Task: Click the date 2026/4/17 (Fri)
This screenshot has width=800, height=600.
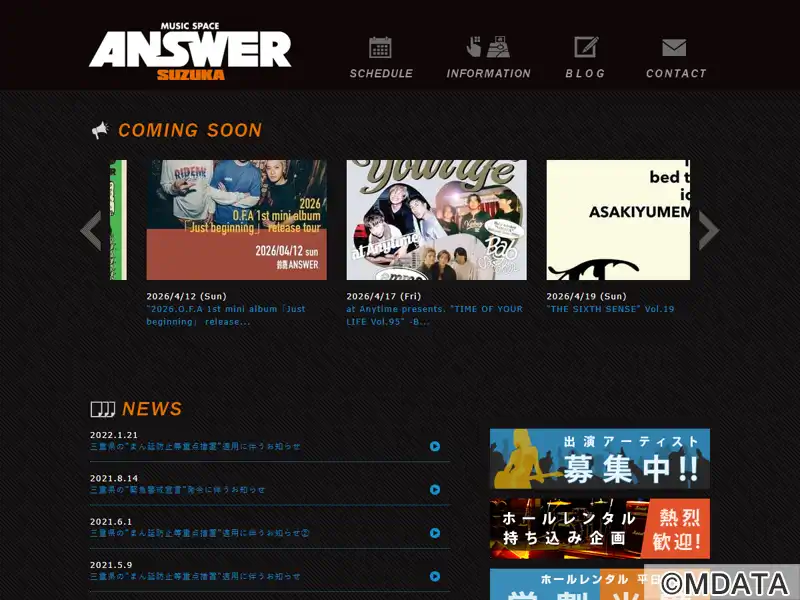Action: (x=384, y=296)
